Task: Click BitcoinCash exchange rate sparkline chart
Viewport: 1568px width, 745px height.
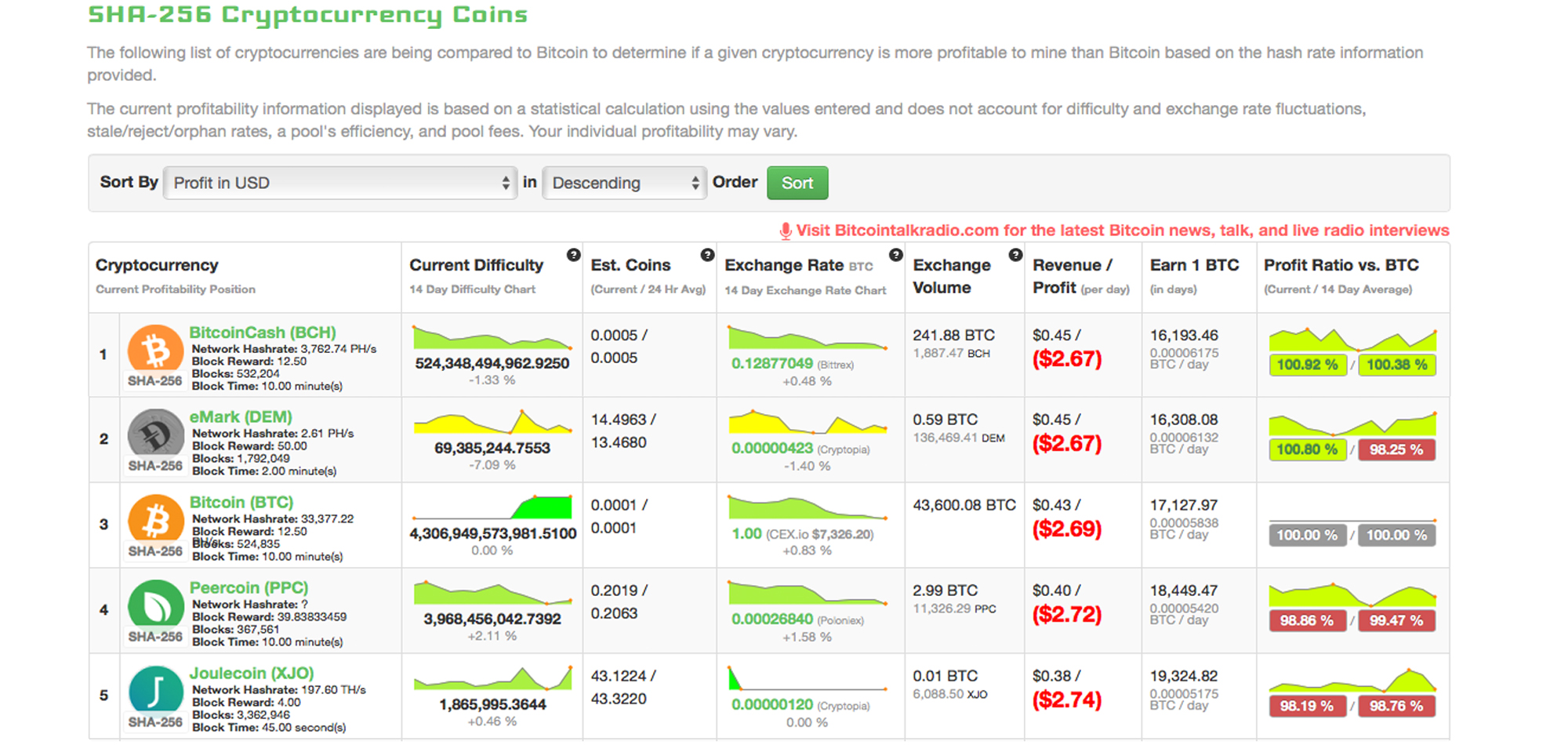Action: coord(808,337)
